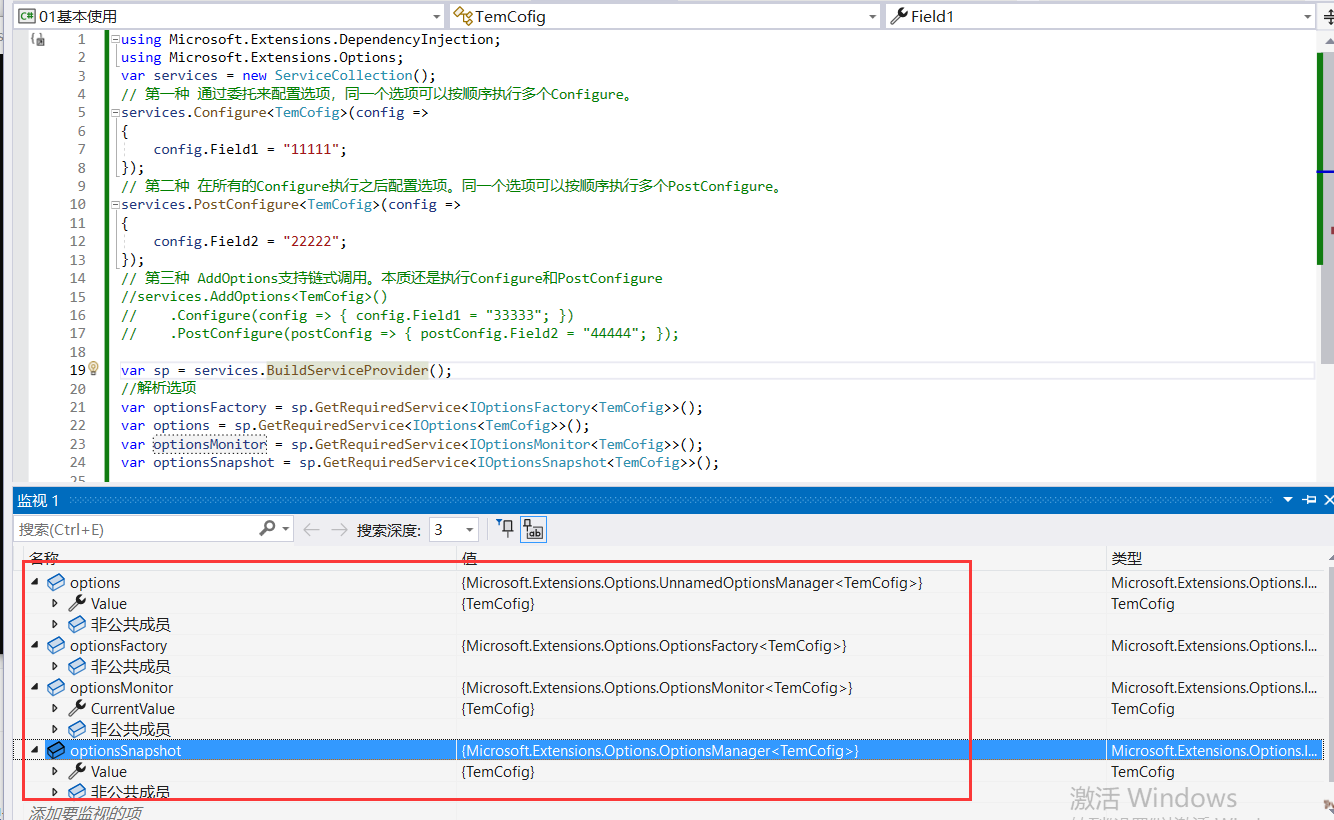Click the wrench icon of Value under options
The width and height of the screenshot is (1334, 820).
pos(77,604)
